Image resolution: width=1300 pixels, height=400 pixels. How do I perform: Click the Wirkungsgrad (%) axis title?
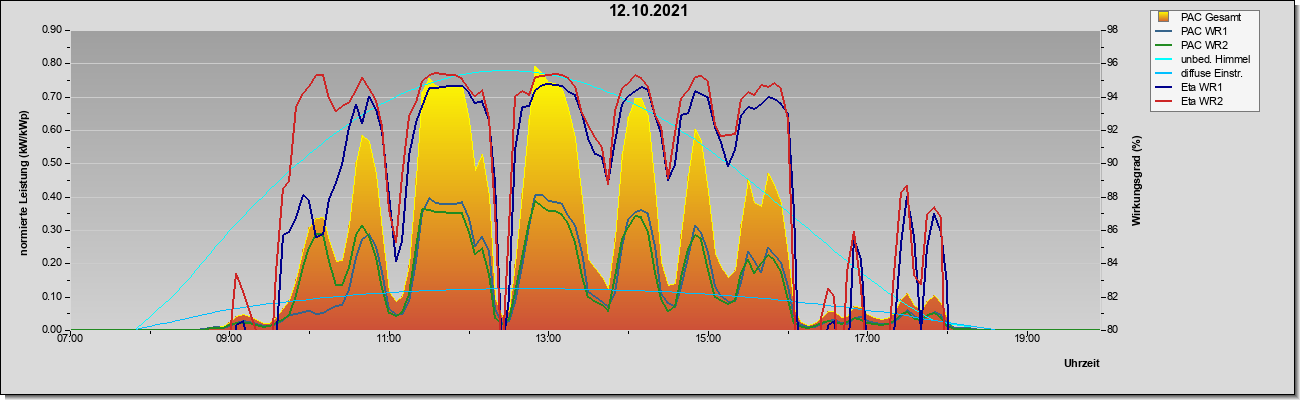click(x=1137, y=180)
